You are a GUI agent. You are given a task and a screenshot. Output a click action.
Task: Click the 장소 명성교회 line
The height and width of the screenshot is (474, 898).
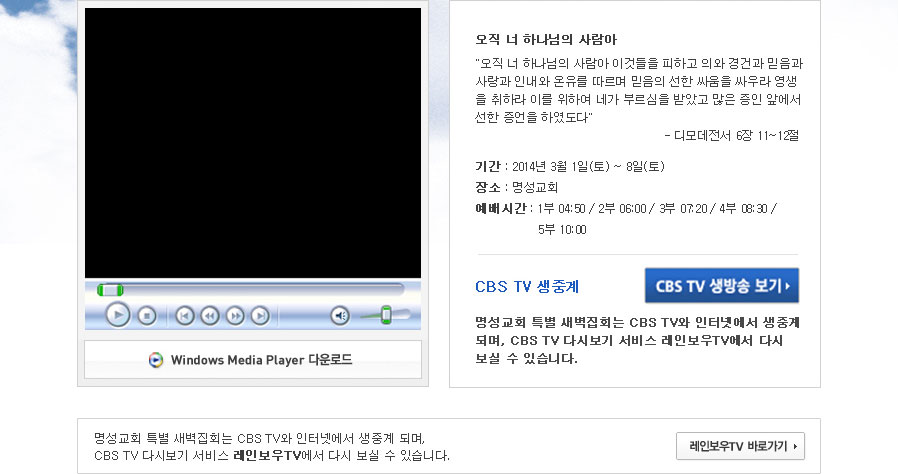coord(517,187)
